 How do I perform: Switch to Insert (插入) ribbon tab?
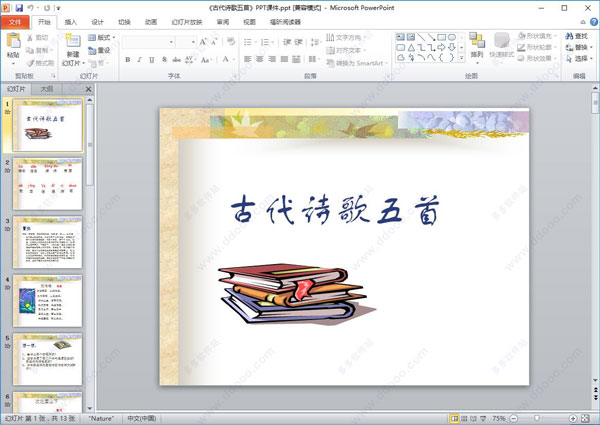click(x=70, y=22)
